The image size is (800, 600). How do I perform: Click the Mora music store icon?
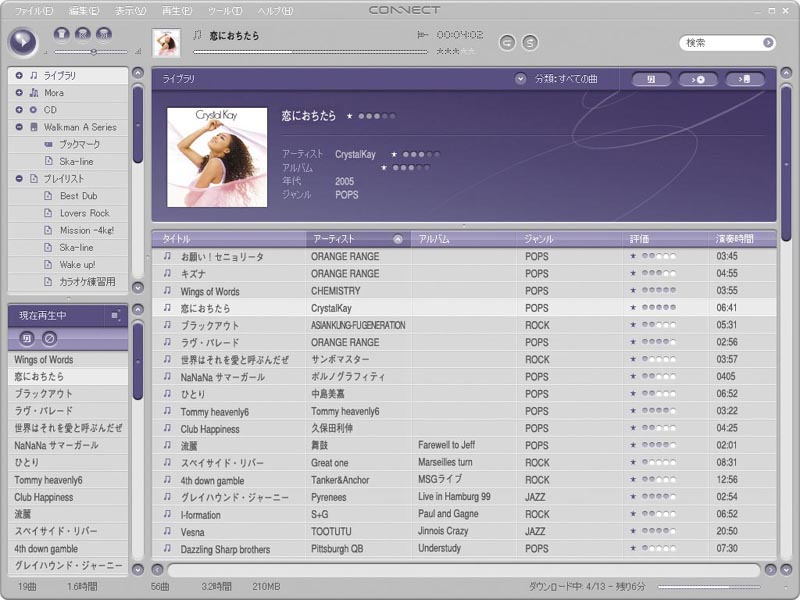[x=34, y=93]
